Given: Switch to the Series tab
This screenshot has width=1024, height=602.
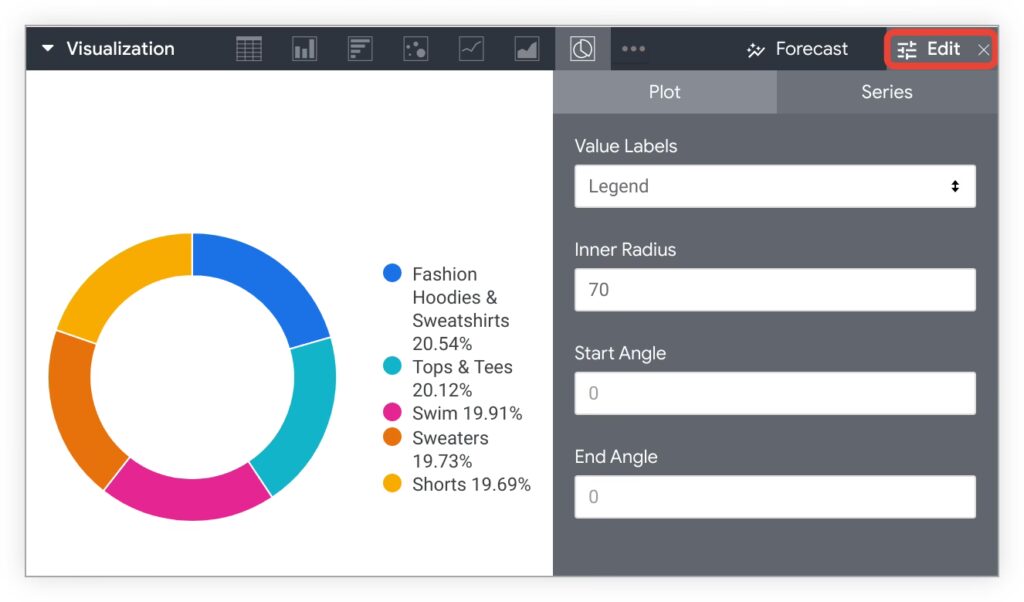Looking at the screenshot, I should pos(886,92).
